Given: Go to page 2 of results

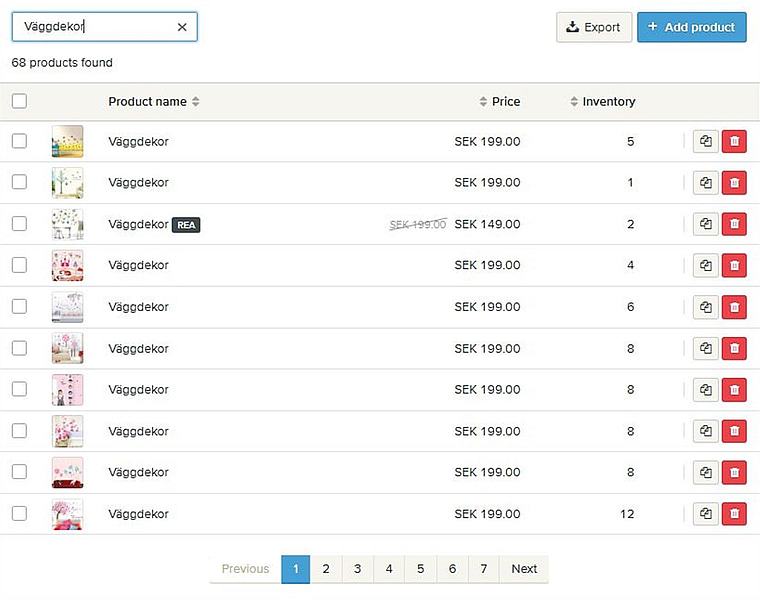Looking at the screenshot, I should (326, 569).
